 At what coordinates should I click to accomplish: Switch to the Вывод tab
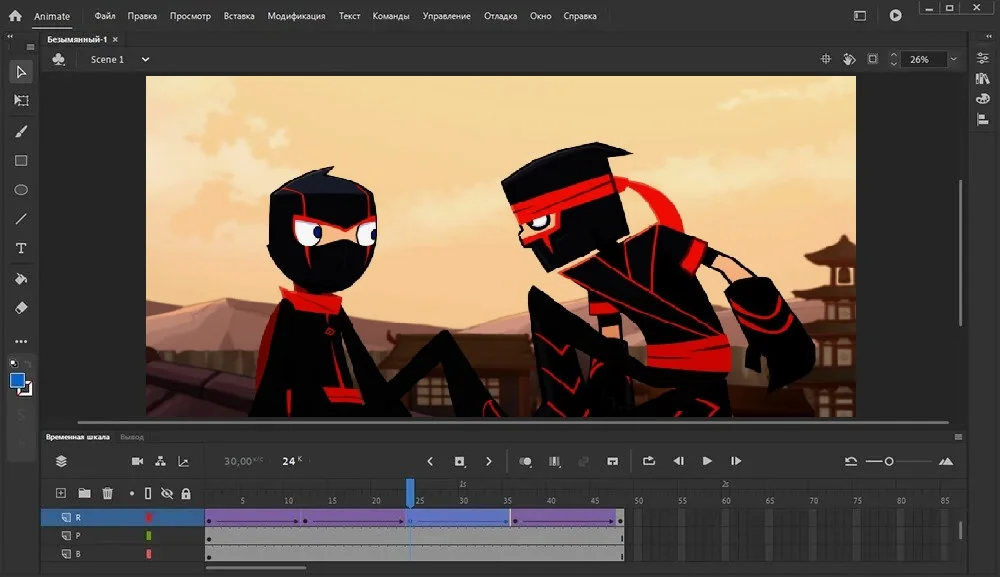[132, 437]
